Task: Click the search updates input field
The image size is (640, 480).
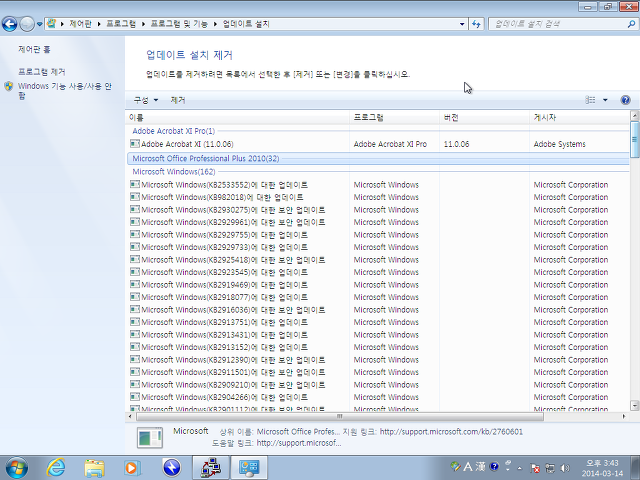Action: click(x=557, y=24)
